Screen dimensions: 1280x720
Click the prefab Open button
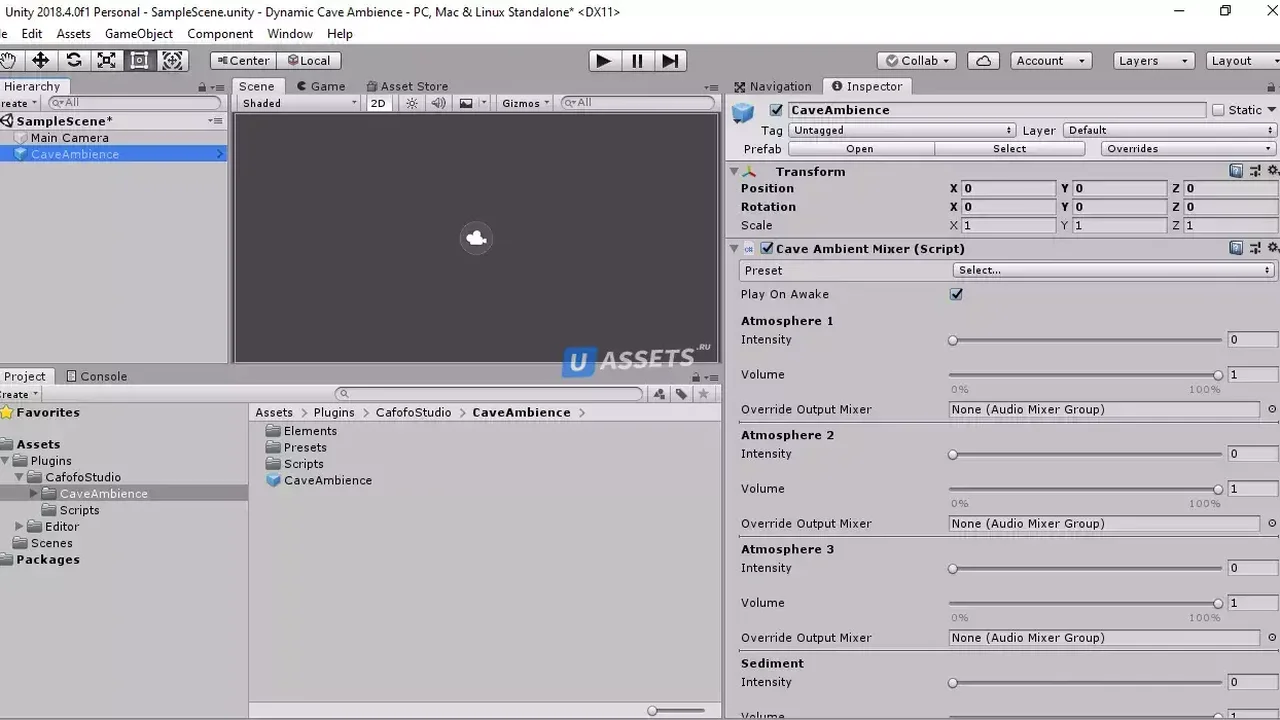point(860,149)
